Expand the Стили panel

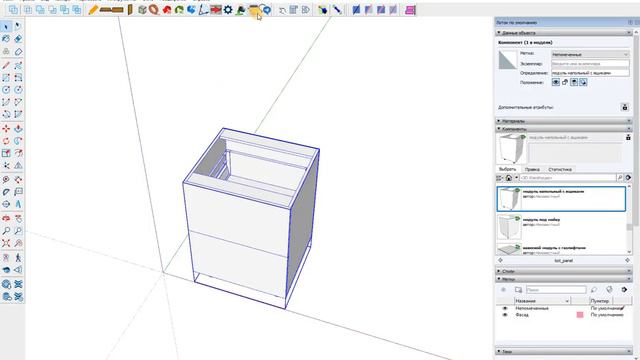coord(563,271)
